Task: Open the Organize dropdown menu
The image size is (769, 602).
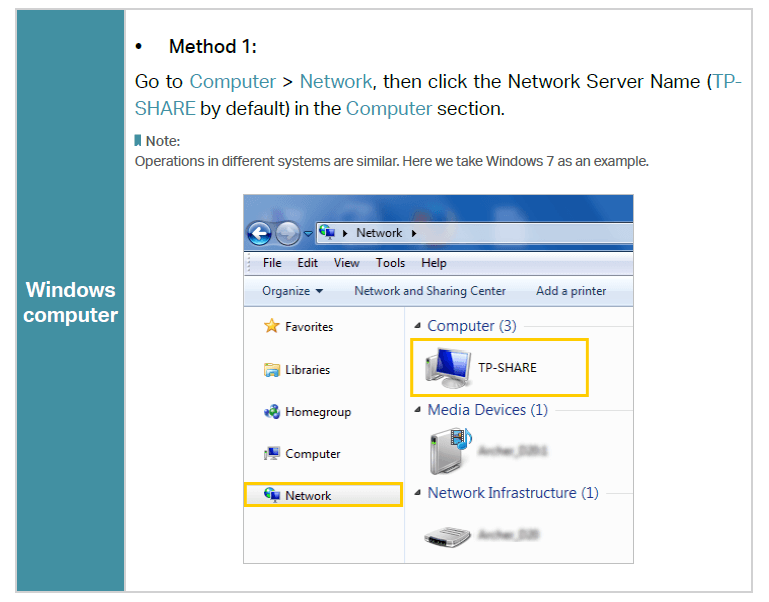Action: 292,291
